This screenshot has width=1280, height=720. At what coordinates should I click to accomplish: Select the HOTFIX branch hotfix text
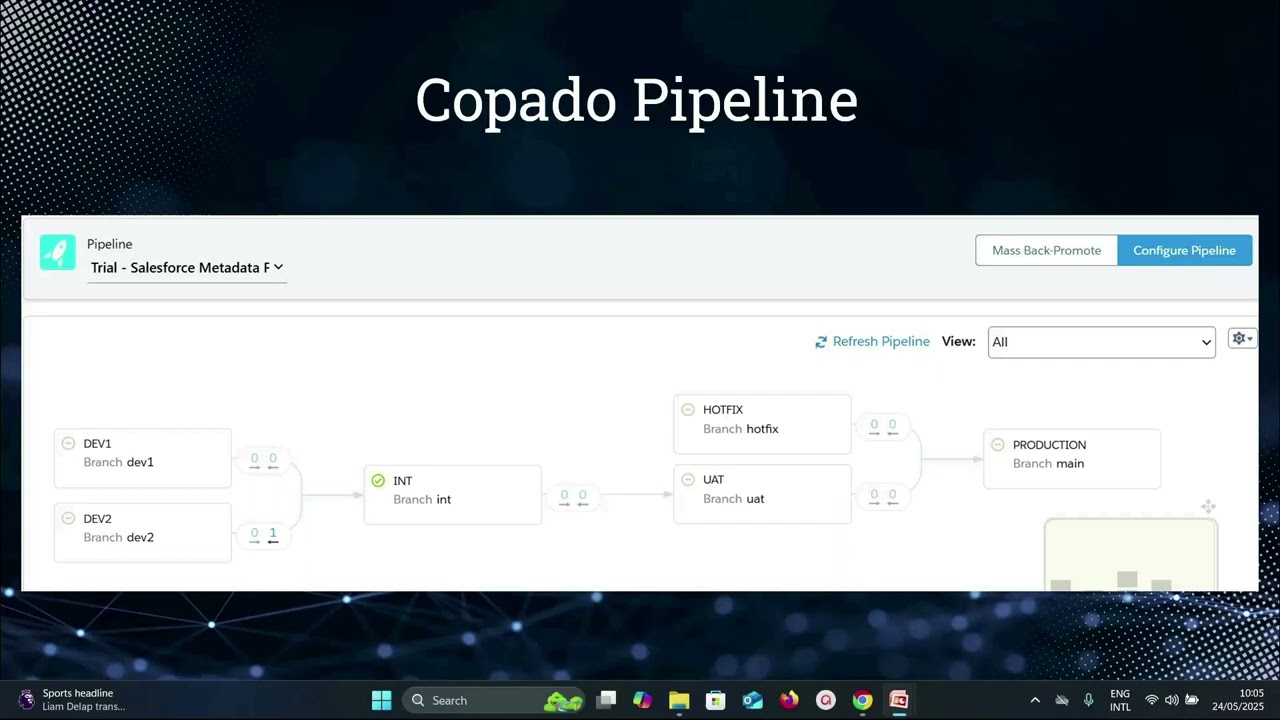point(741,428)
